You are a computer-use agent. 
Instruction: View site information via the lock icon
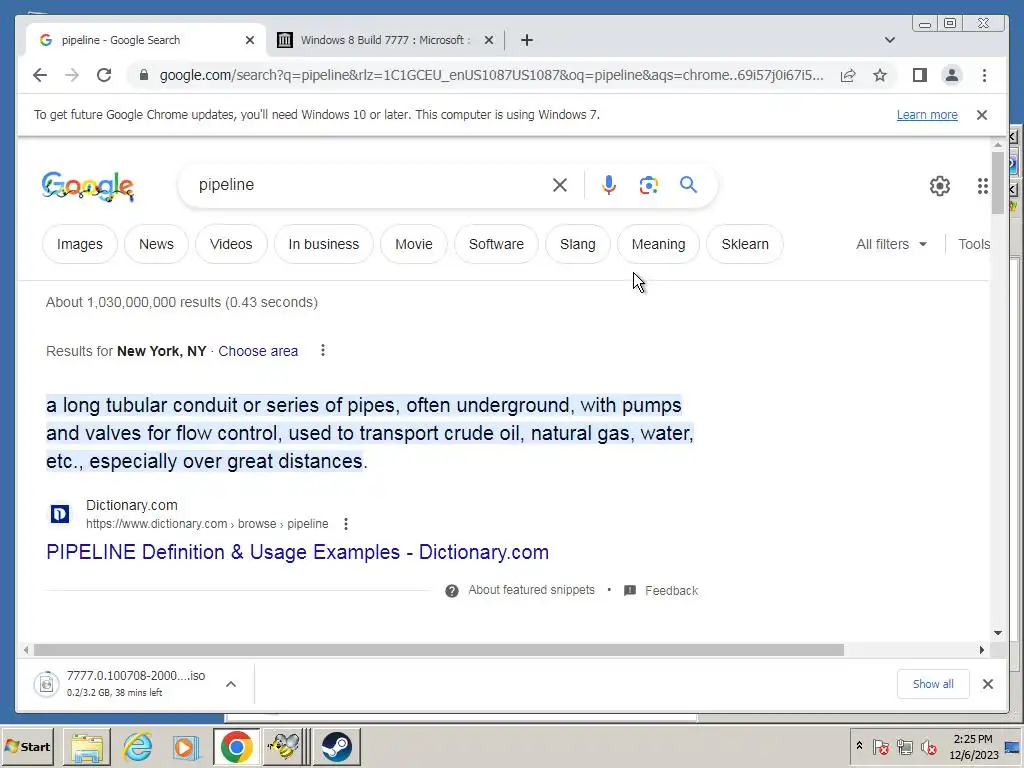click(x=144, y=75)
